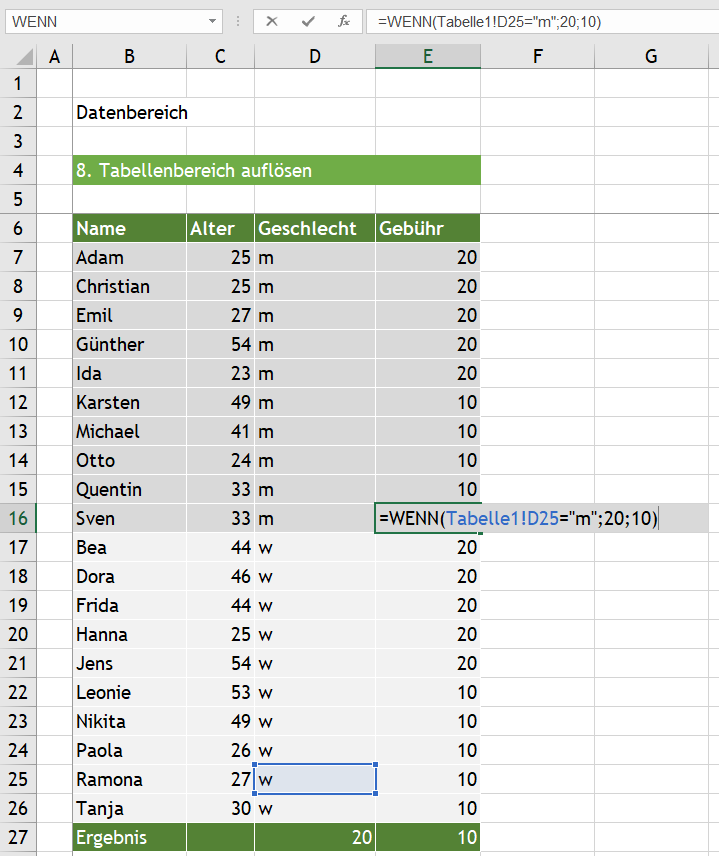Click the Gebühr header cell
This screenshot has height=856, width=719.
pos(427,228)
